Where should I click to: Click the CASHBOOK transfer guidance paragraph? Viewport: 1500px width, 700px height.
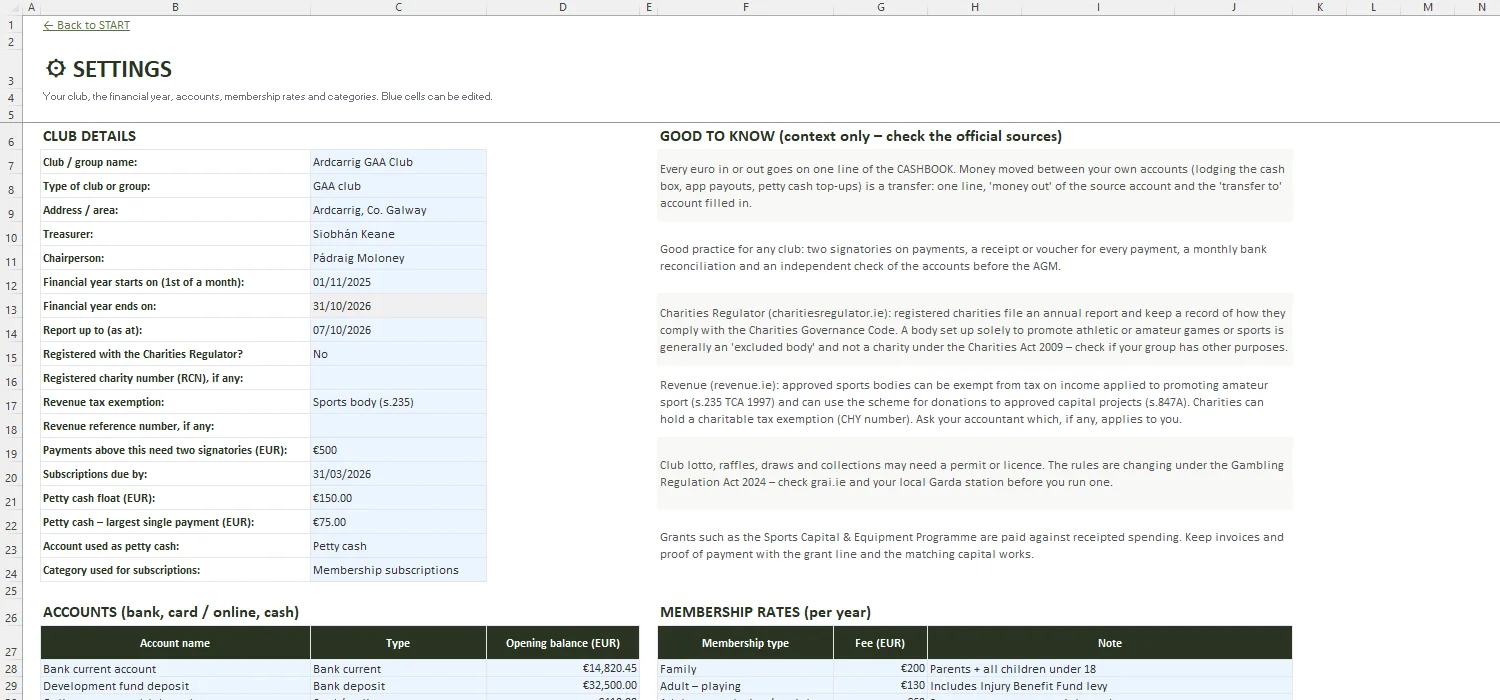tap(975, 186)
